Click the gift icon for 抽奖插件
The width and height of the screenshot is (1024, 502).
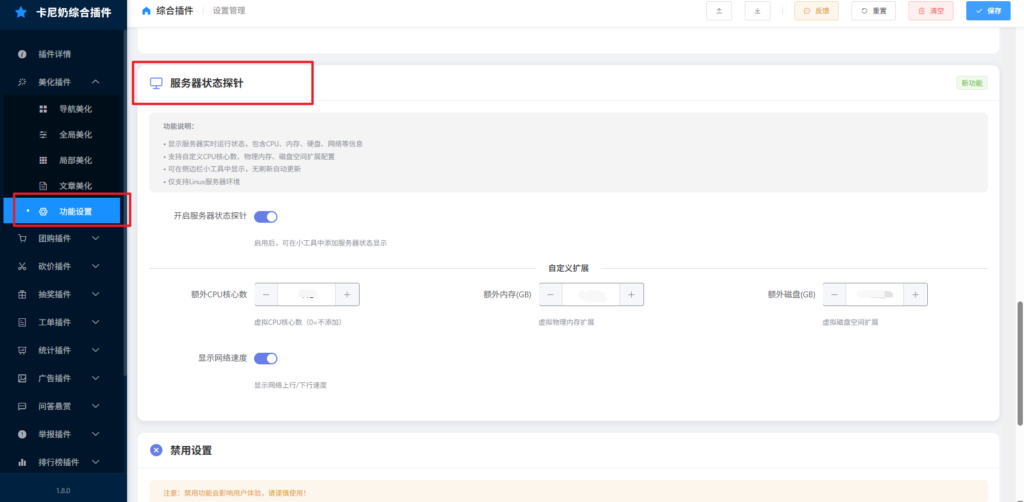tap(22, 295)
